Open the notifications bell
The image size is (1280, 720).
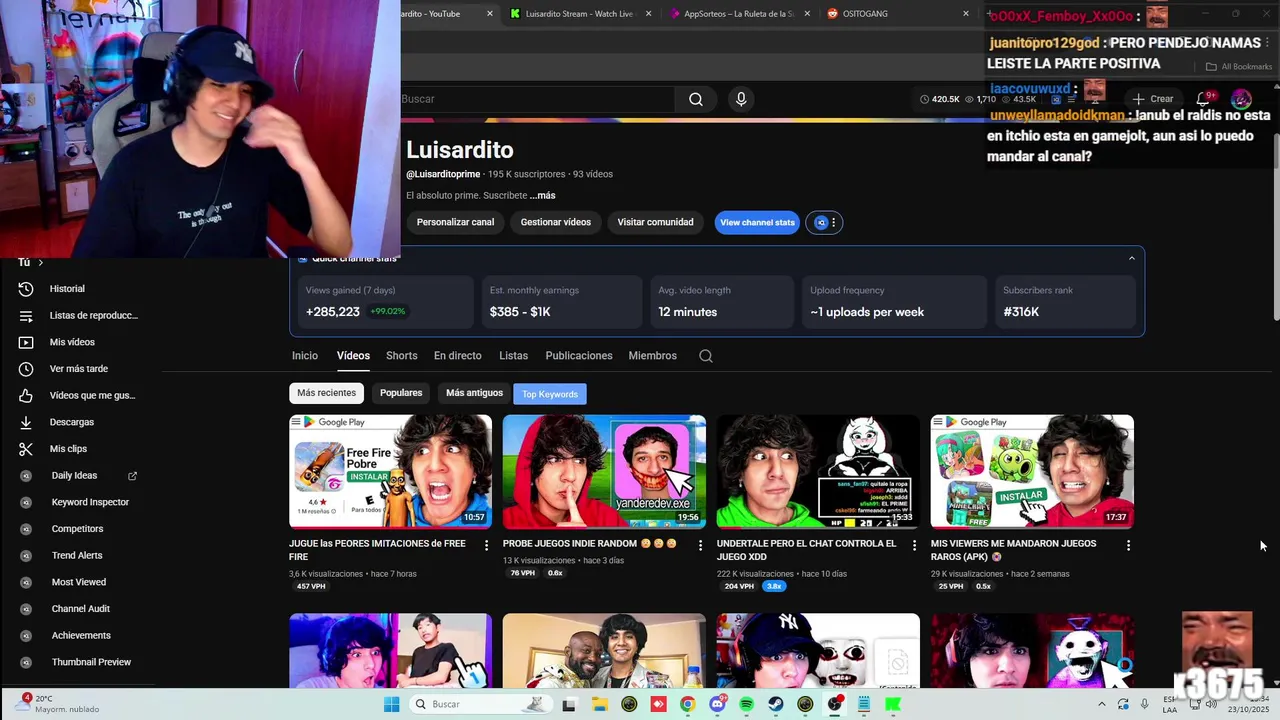click(1204, 99)
